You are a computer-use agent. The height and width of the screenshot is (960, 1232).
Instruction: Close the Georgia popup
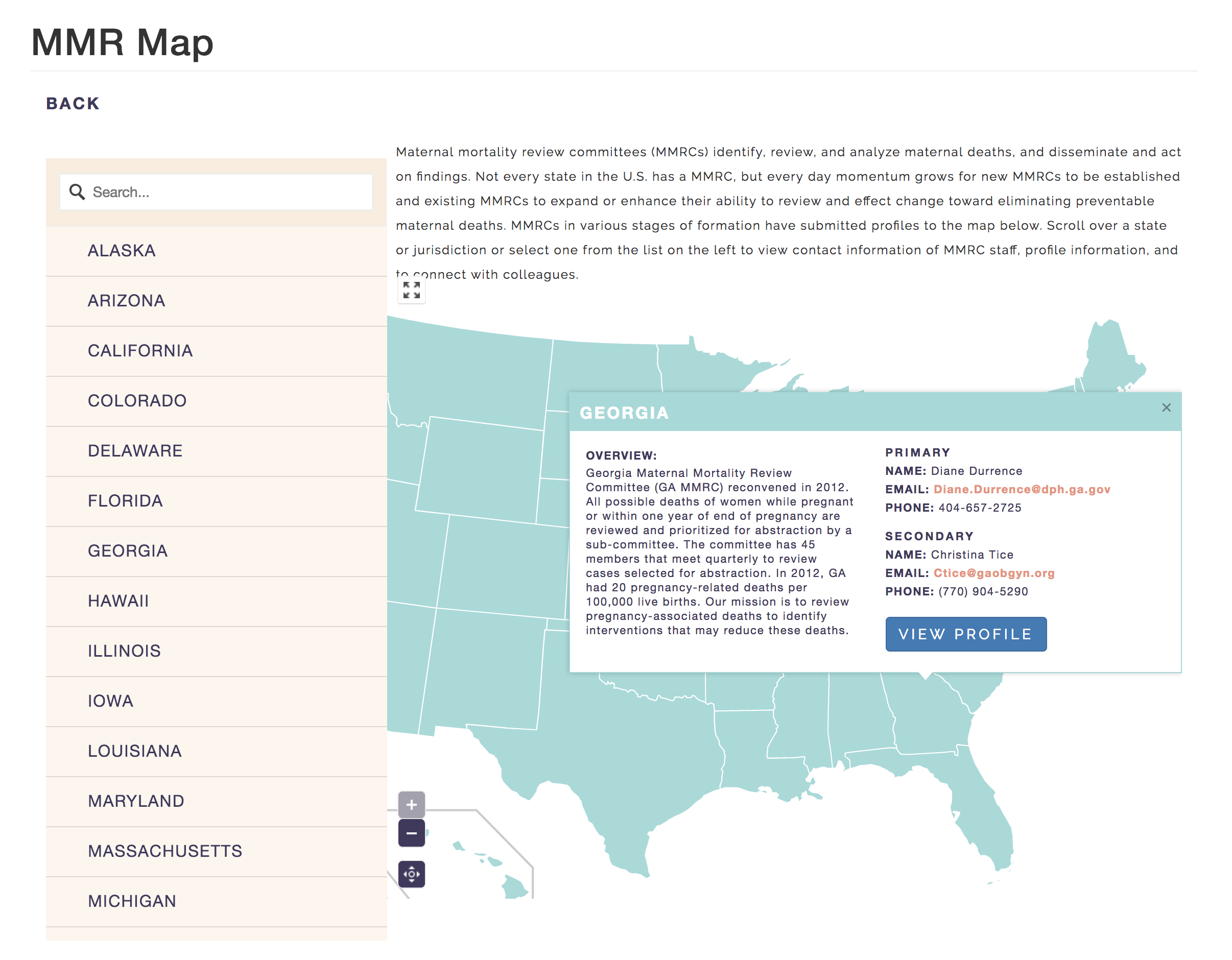tap(1166, 407)
